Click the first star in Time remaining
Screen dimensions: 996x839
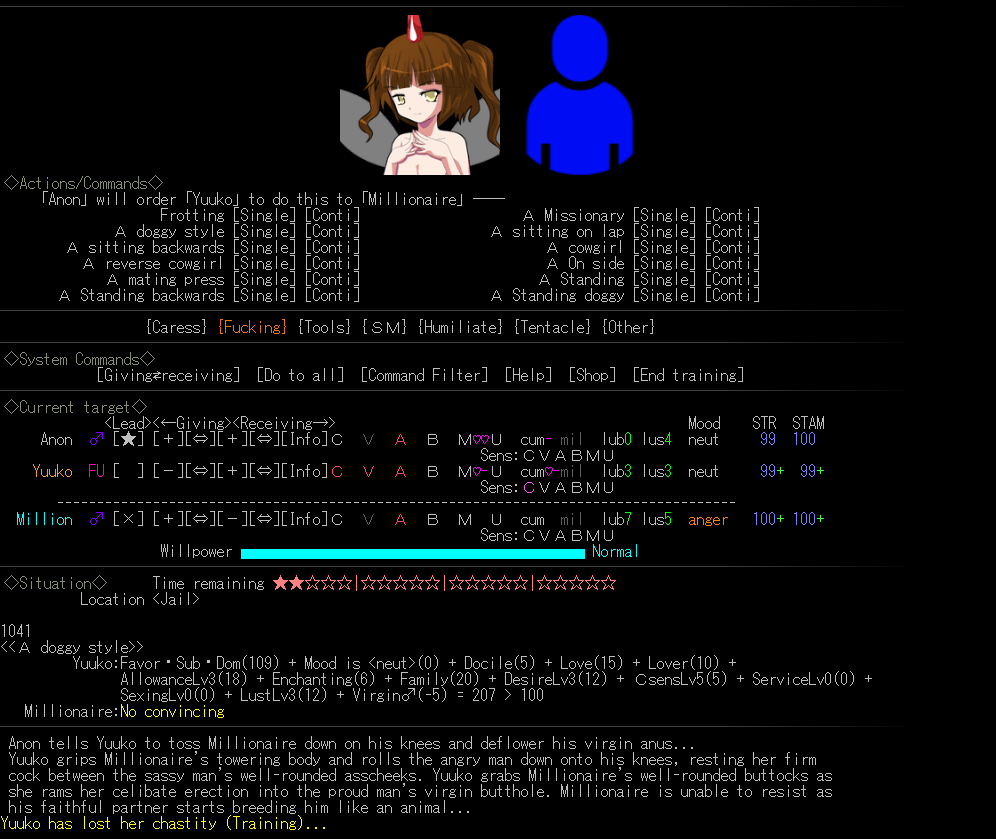(x=280, y=583)
